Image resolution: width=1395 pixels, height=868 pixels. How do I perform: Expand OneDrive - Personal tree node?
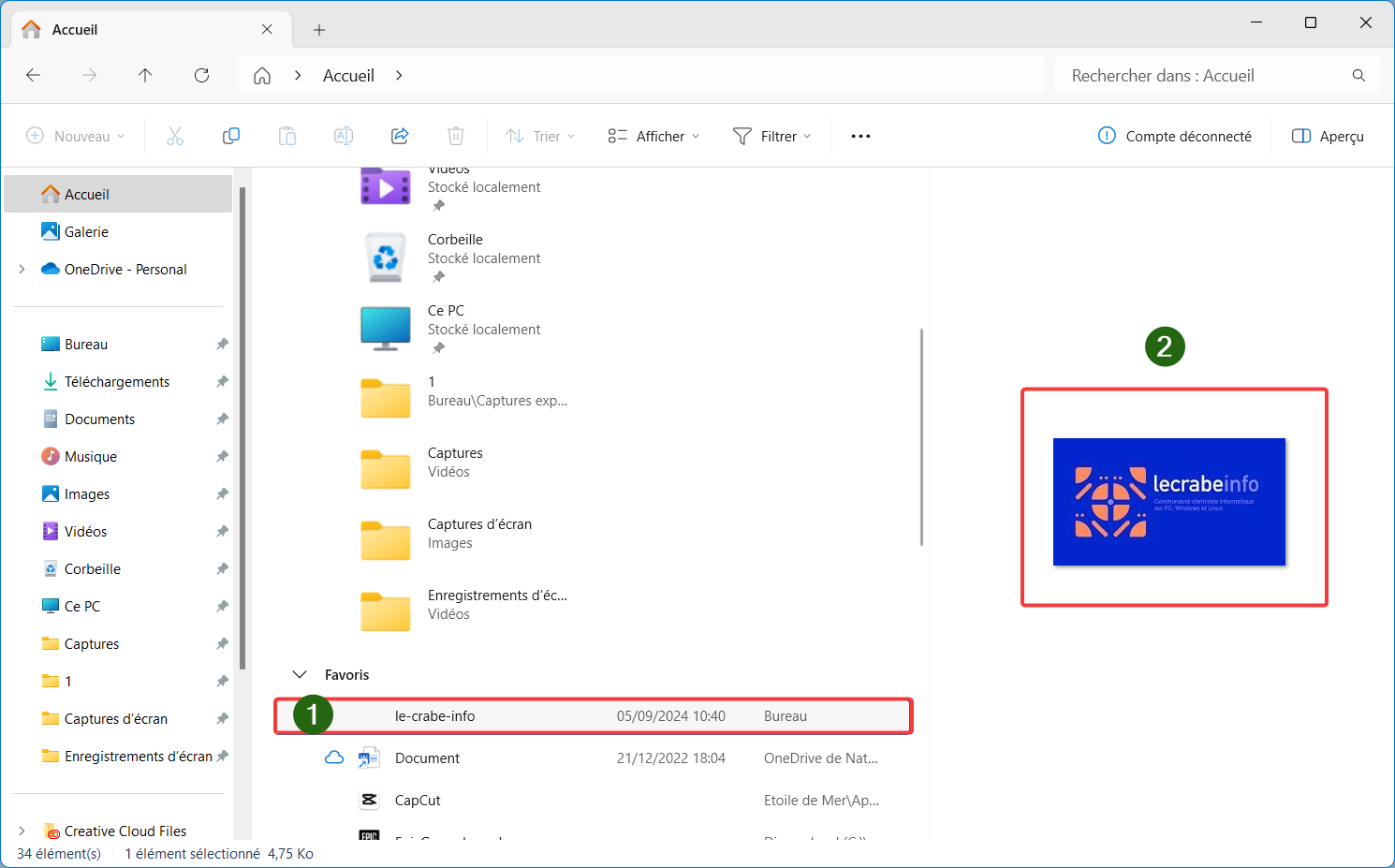22,270
